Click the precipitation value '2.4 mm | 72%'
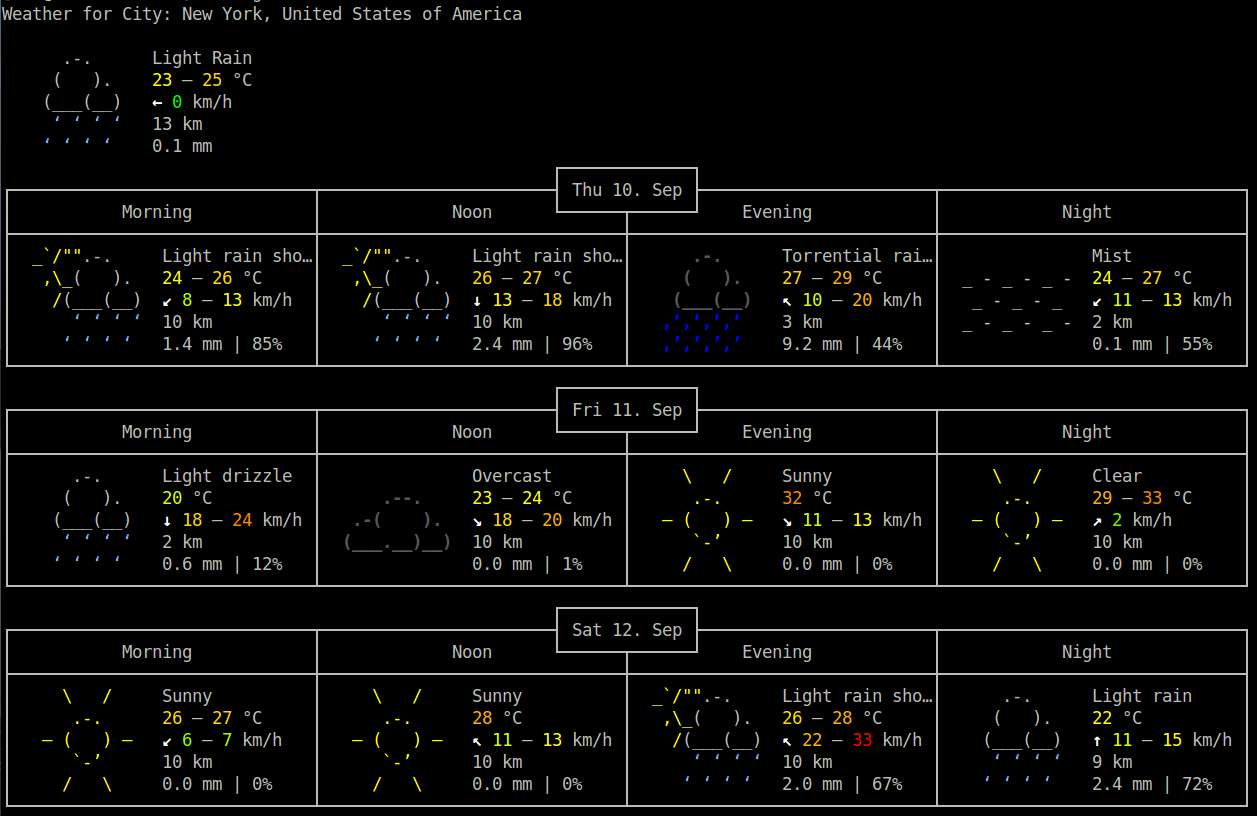This screenshot has height=816, width=1257. click(x=1152, y=784)
